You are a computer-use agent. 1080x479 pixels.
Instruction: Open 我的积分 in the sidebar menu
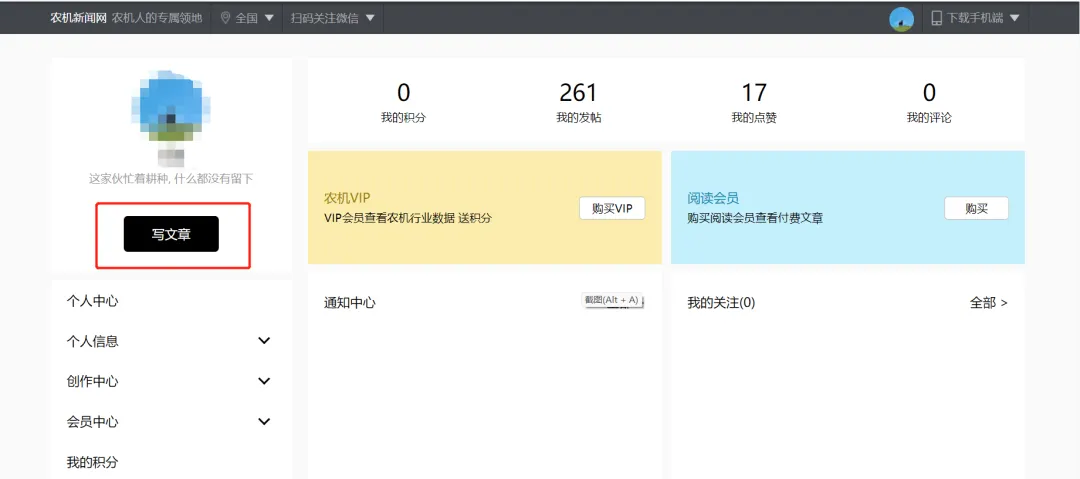92,462
